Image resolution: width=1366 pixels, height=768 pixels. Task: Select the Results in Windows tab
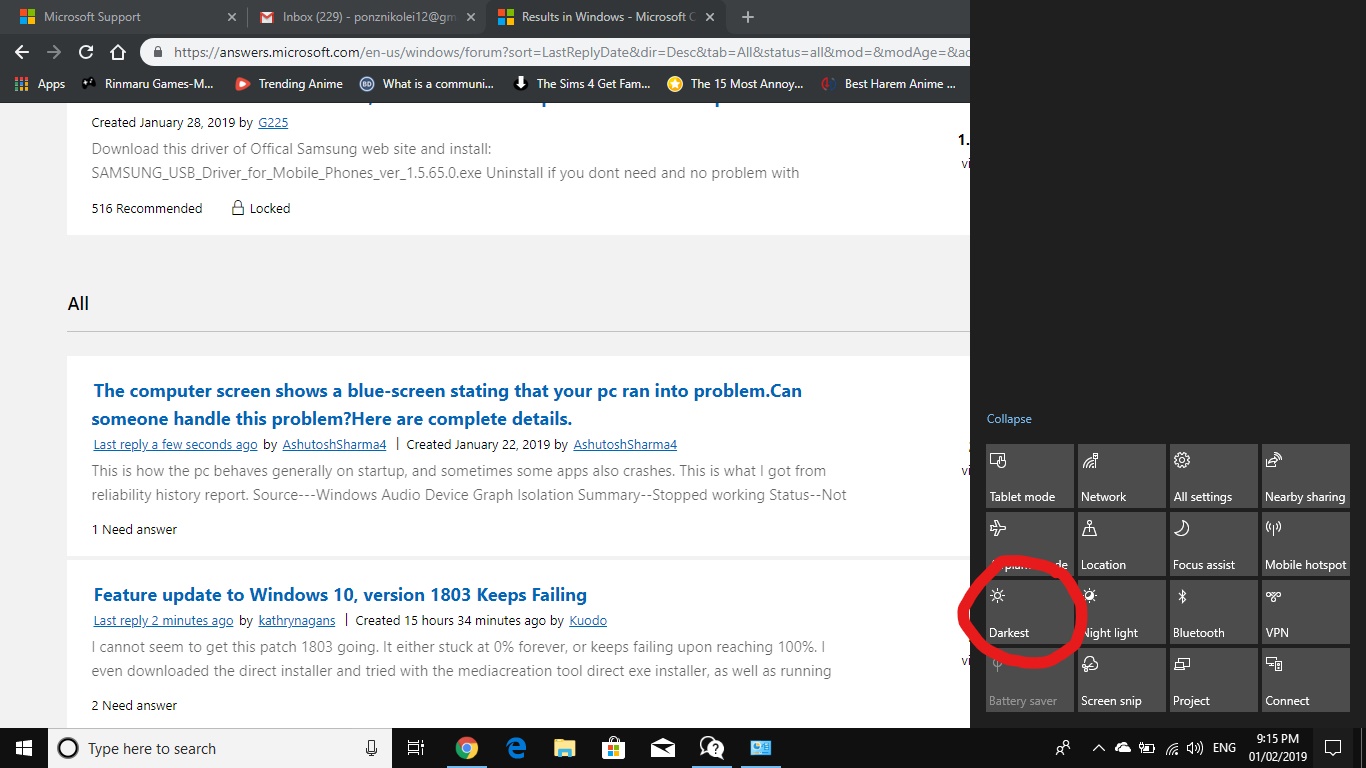coord(606,17)
